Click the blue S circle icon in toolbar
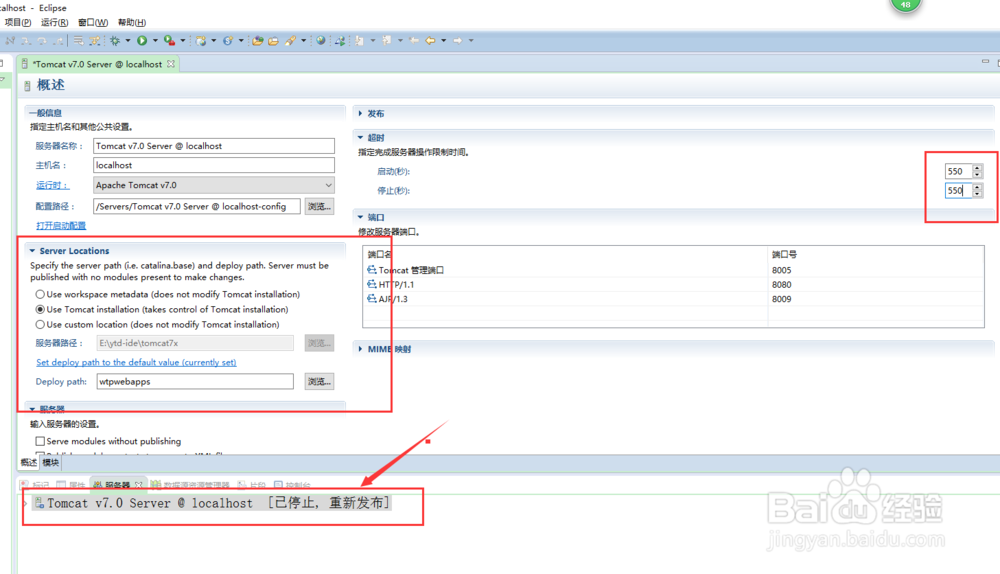Image resolution: width=1000 pixels, height=574 pixels. tap(228, 41)
